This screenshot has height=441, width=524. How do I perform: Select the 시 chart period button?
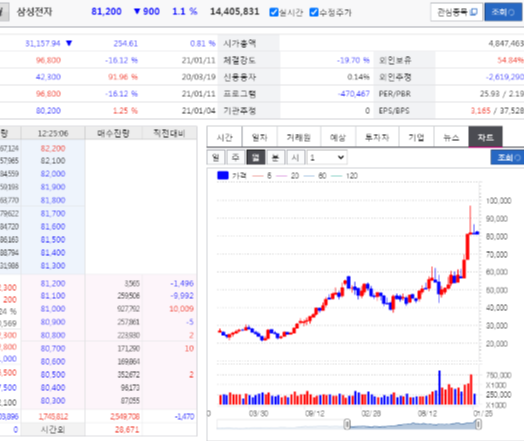(x=295, y=157)
